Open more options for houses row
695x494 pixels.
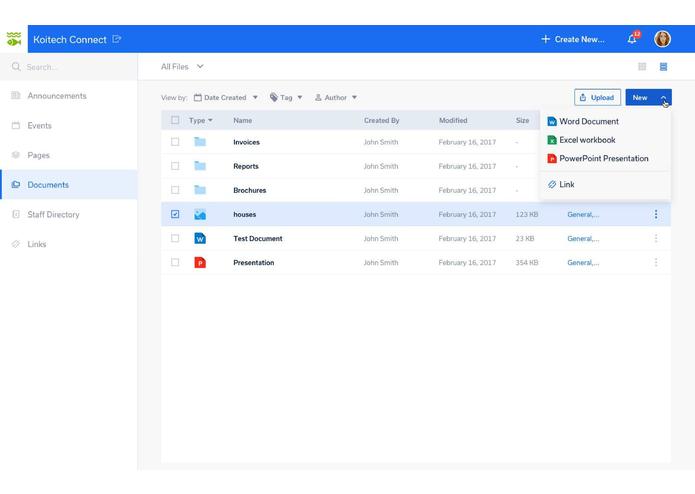coord(656,214)
